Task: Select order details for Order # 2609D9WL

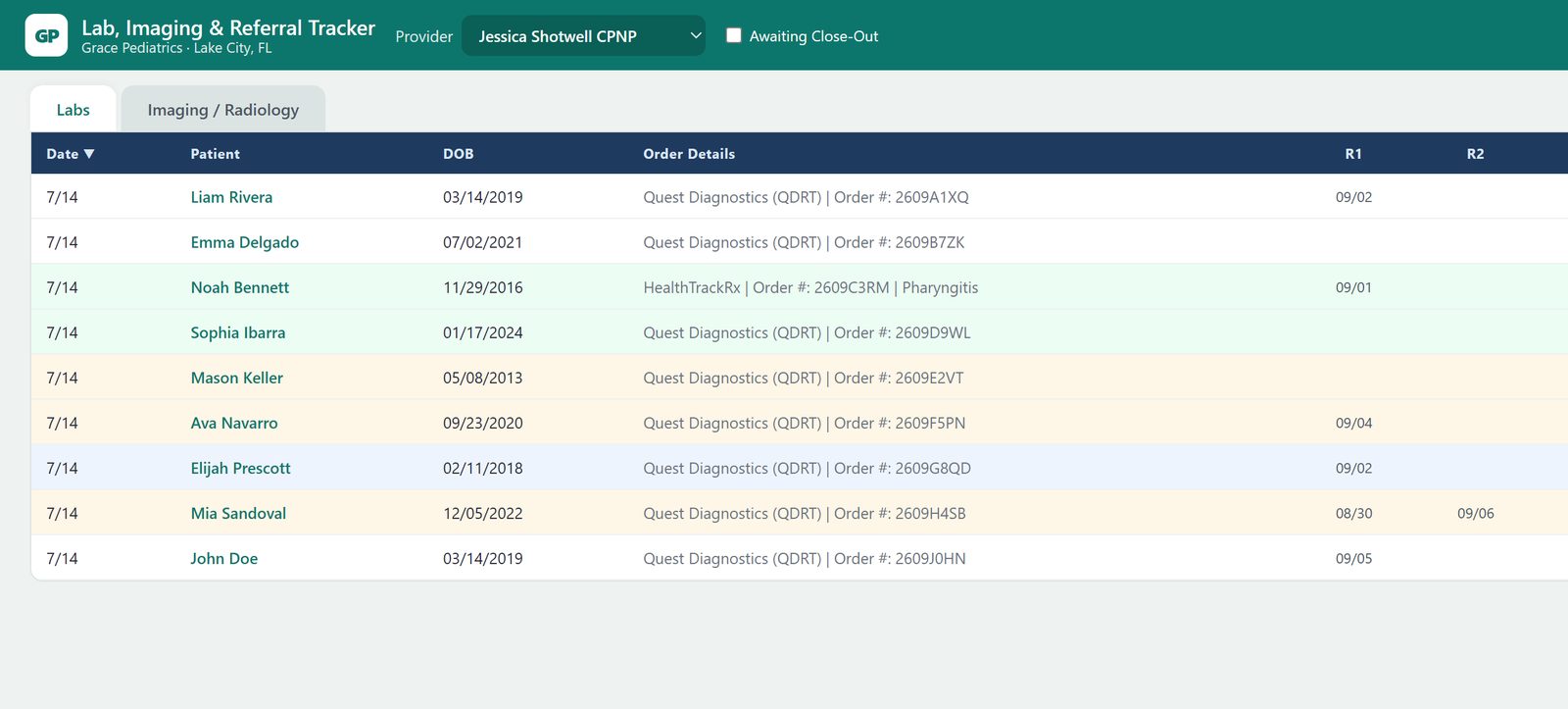Action: 807,332
